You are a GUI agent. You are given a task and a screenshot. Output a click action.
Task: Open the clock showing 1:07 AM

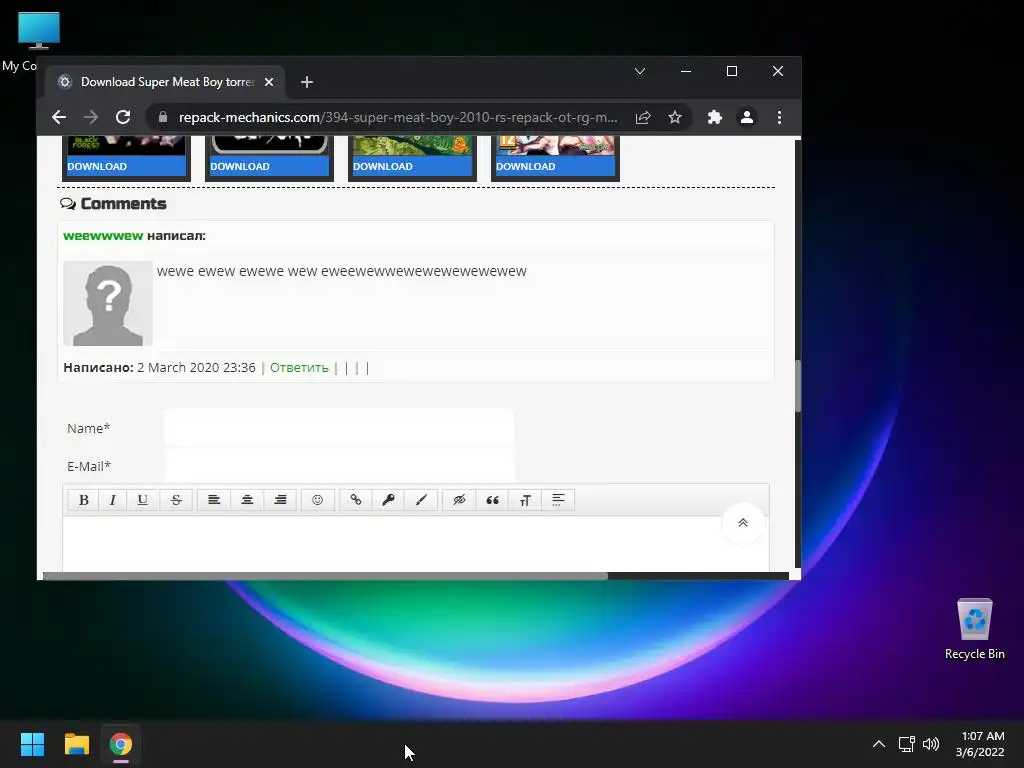[x=980, y=744]
